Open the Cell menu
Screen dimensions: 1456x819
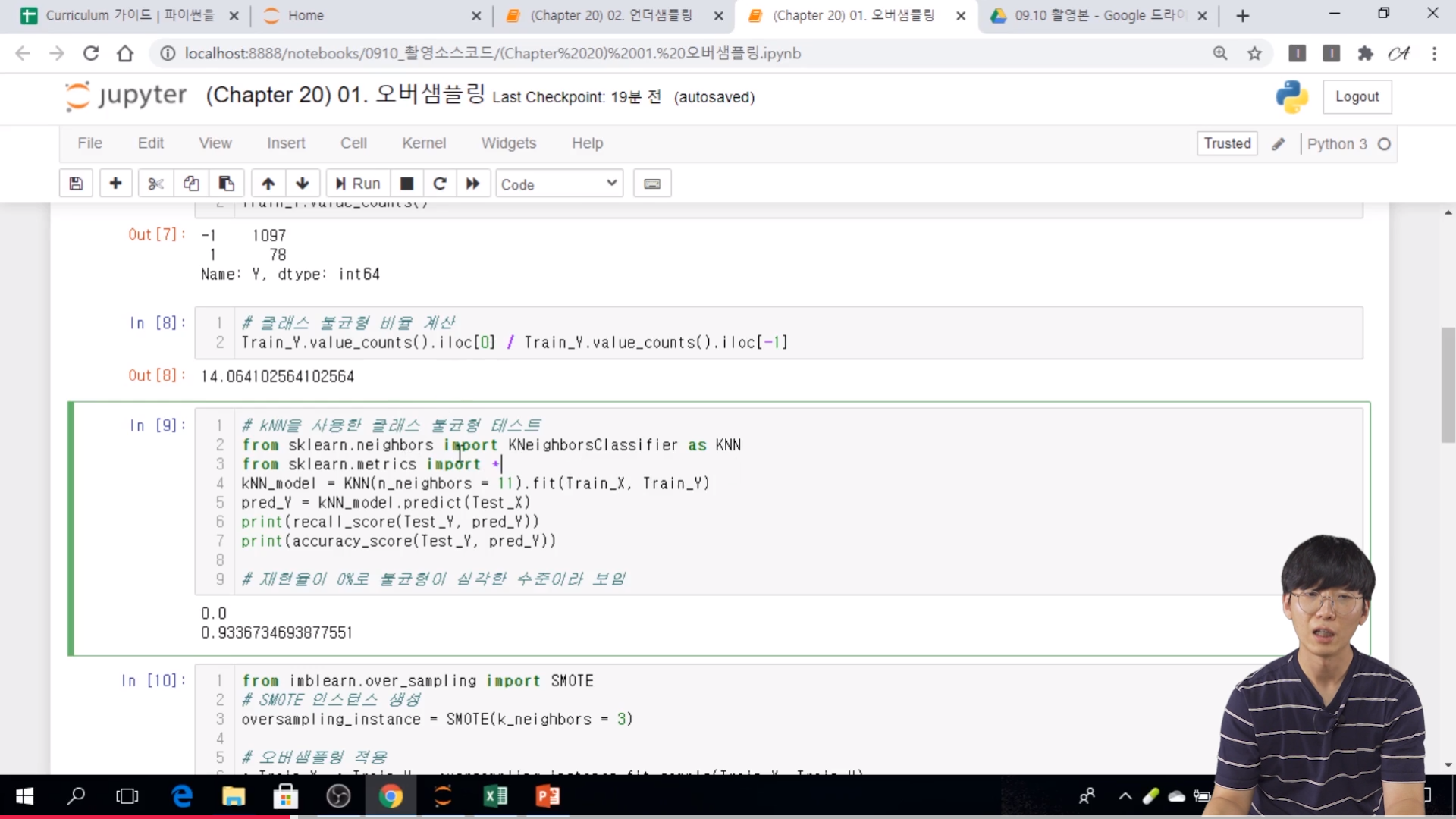353,143
